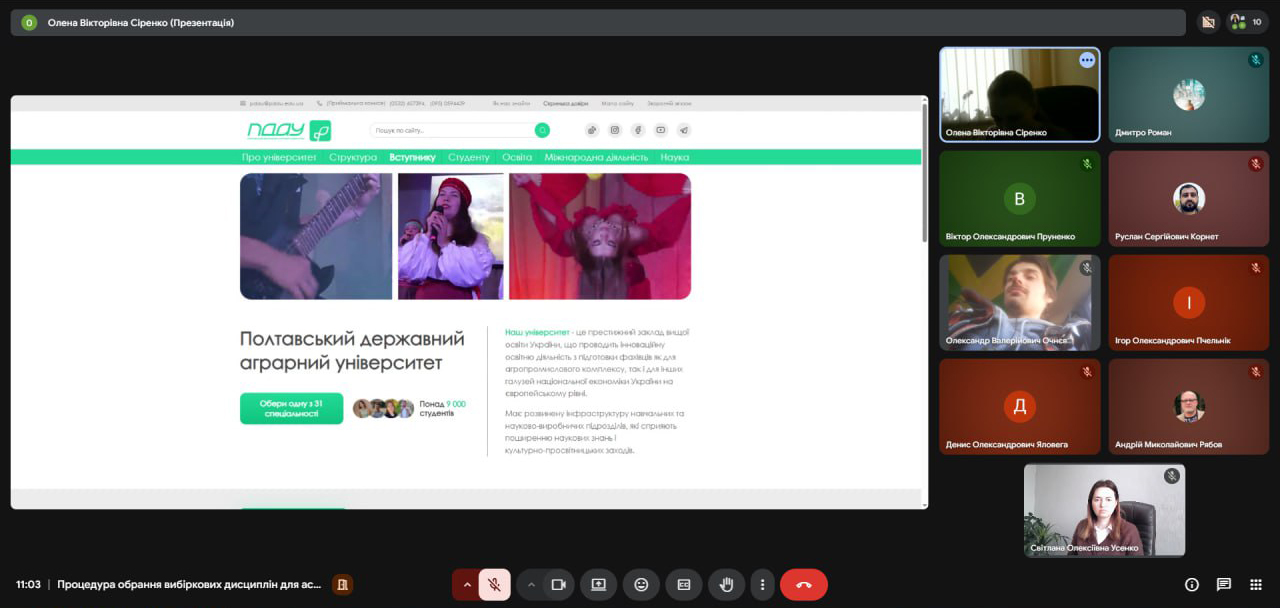Click the present screen icon
The image size is (1280, 608).
[x=598, y=584]
